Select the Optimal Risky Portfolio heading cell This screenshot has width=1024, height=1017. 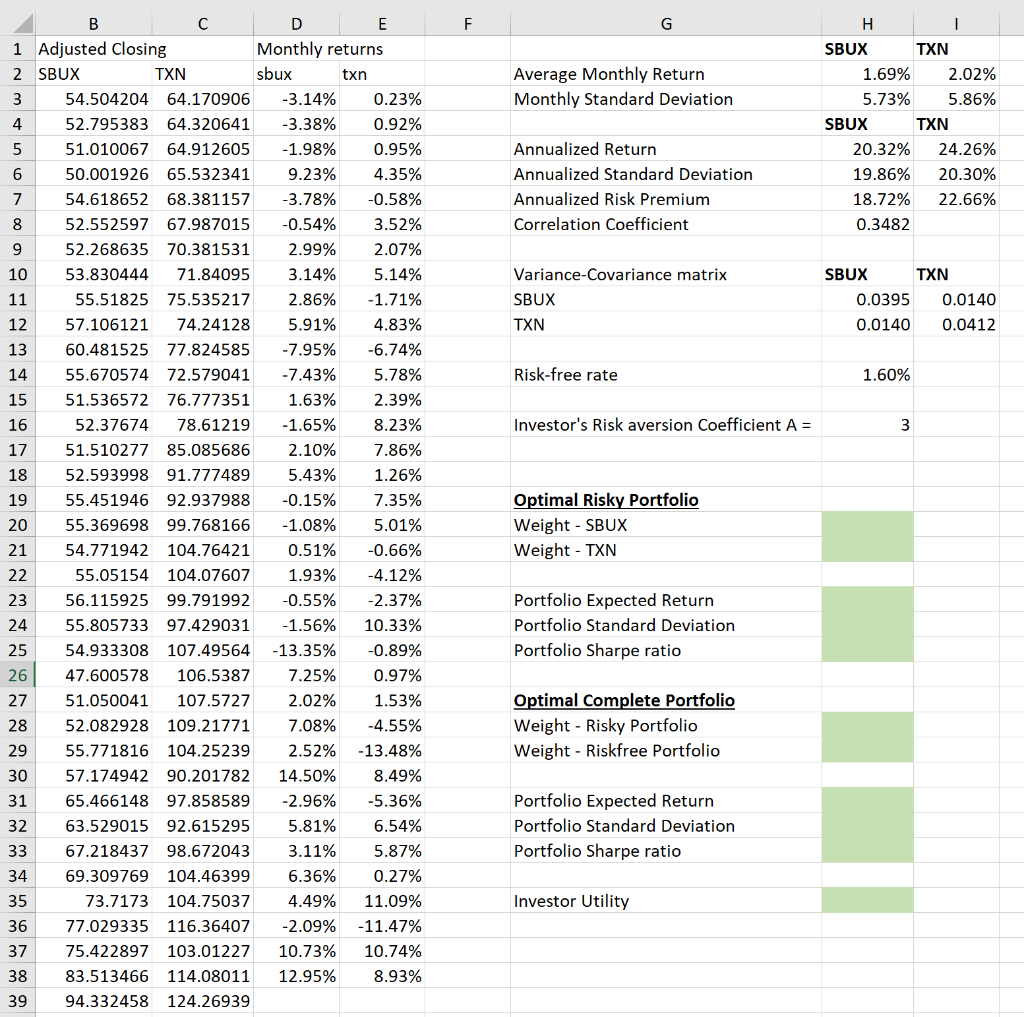(666, 500)
